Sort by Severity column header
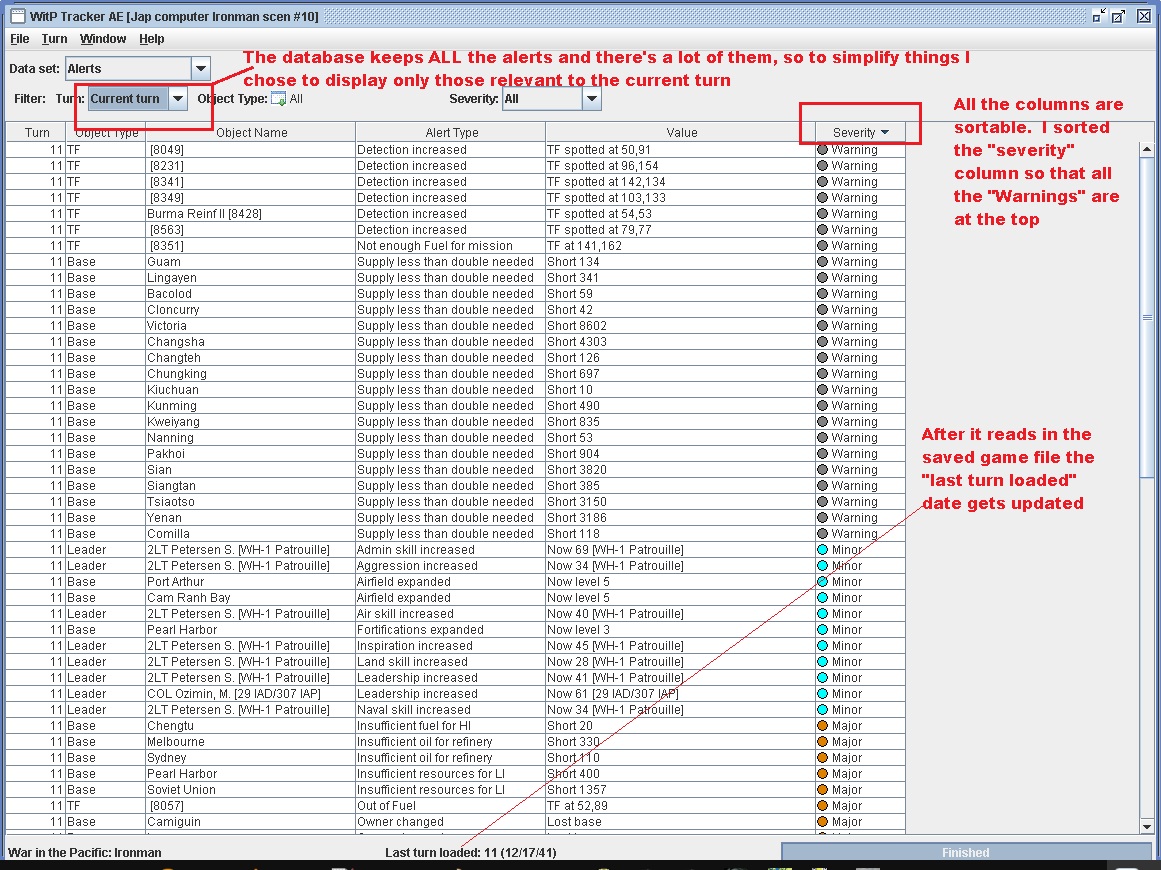1161x870 pixels. [860, 133]
